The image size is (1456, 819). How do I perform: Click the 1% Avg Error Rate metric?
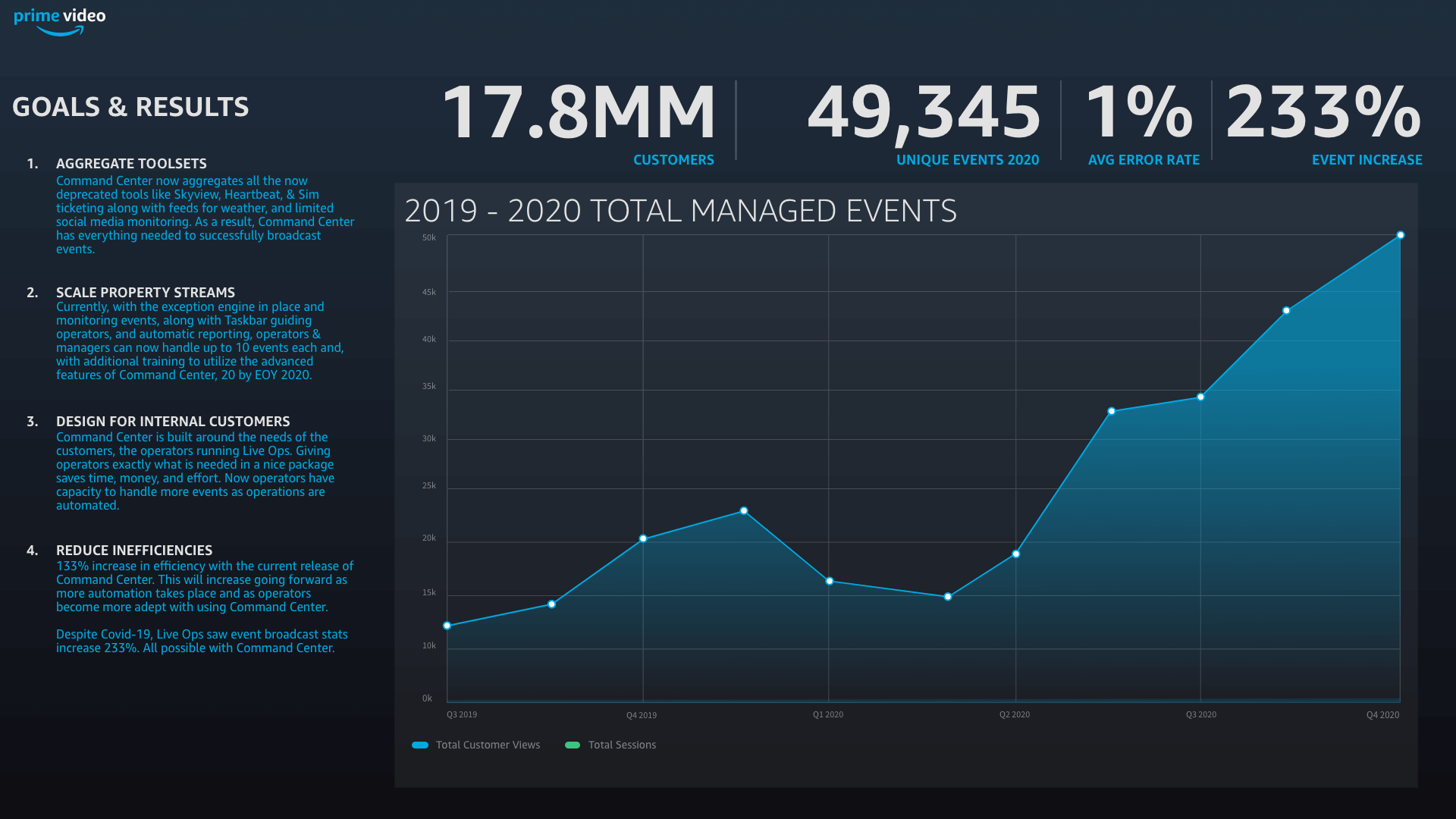1138,114
